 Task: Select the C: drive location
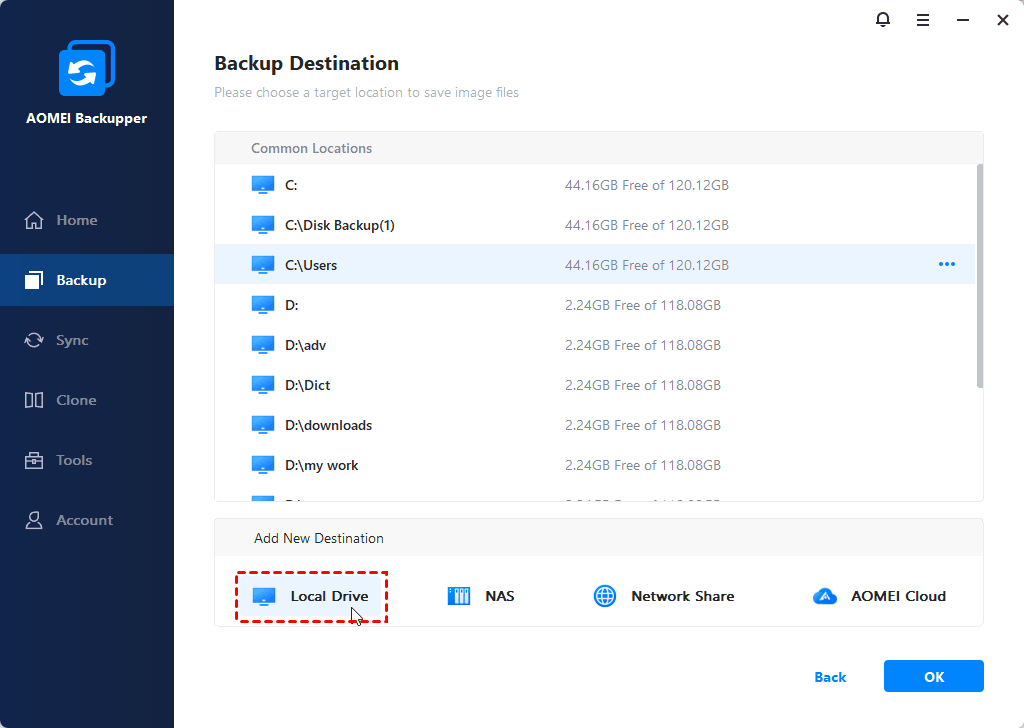[x=291, y=185]
